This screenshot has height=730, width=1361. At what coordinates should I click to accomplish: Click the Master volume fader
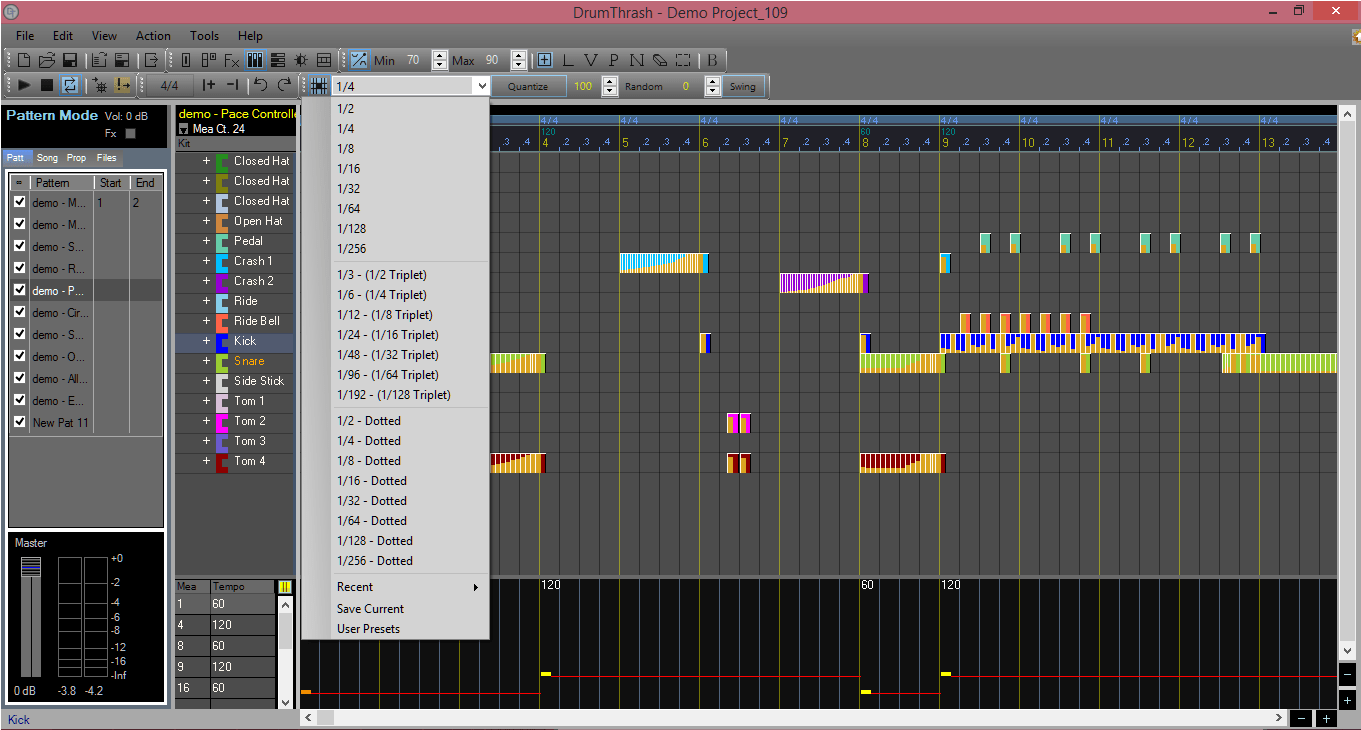point(31,567)
